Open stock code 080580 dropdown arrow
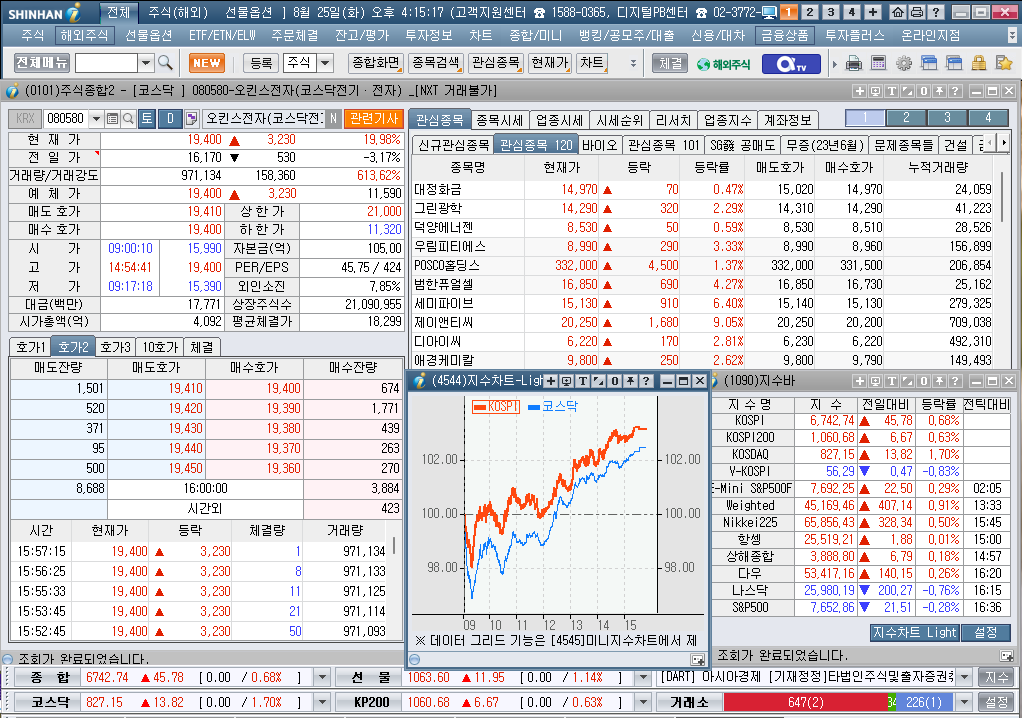Screen dimensions: 1022x718 click(x=96, y=119)
